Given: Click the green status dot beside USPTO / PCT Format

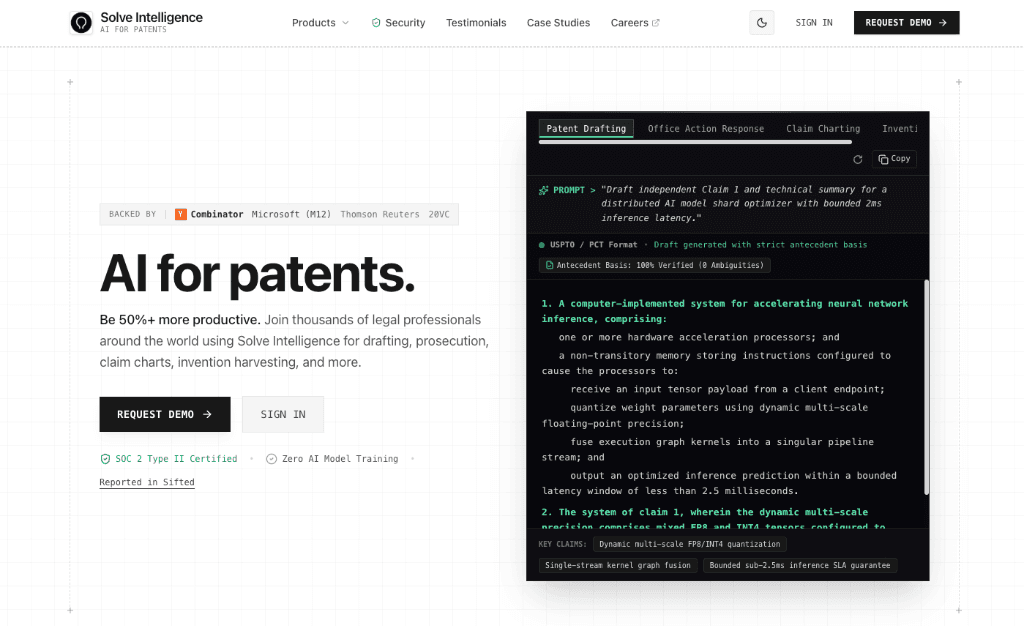Looking at the screenshot, I should [541, 245].
